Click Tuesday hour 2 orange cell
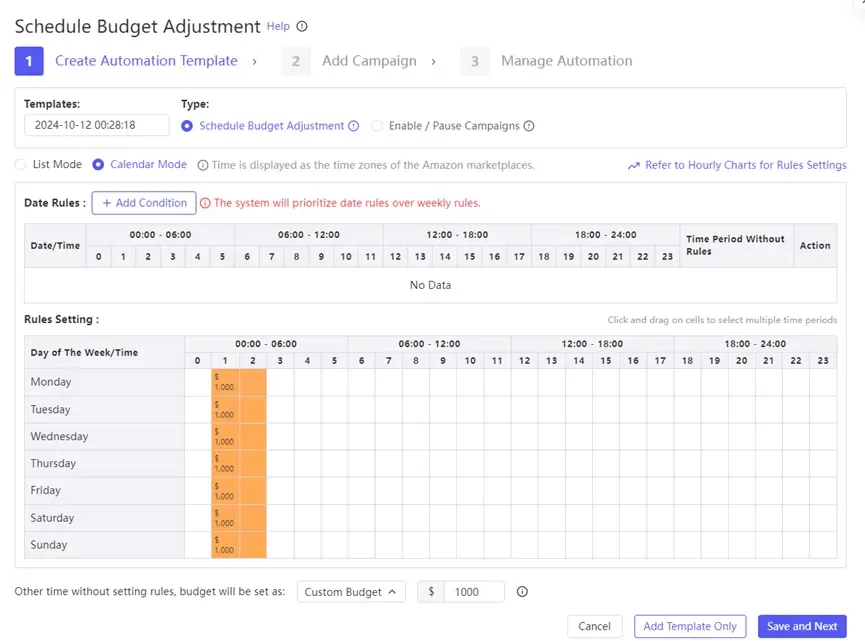 click(x=253, y=409)
